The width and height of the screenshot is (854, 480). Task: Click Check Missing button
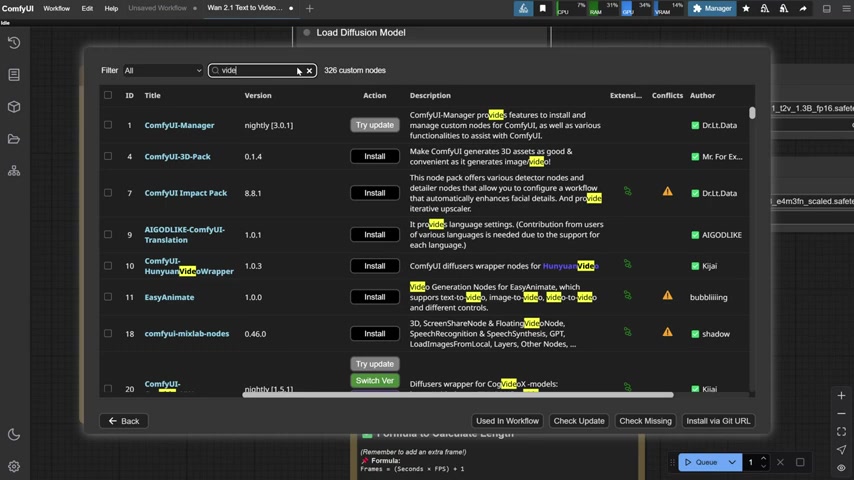645,421
